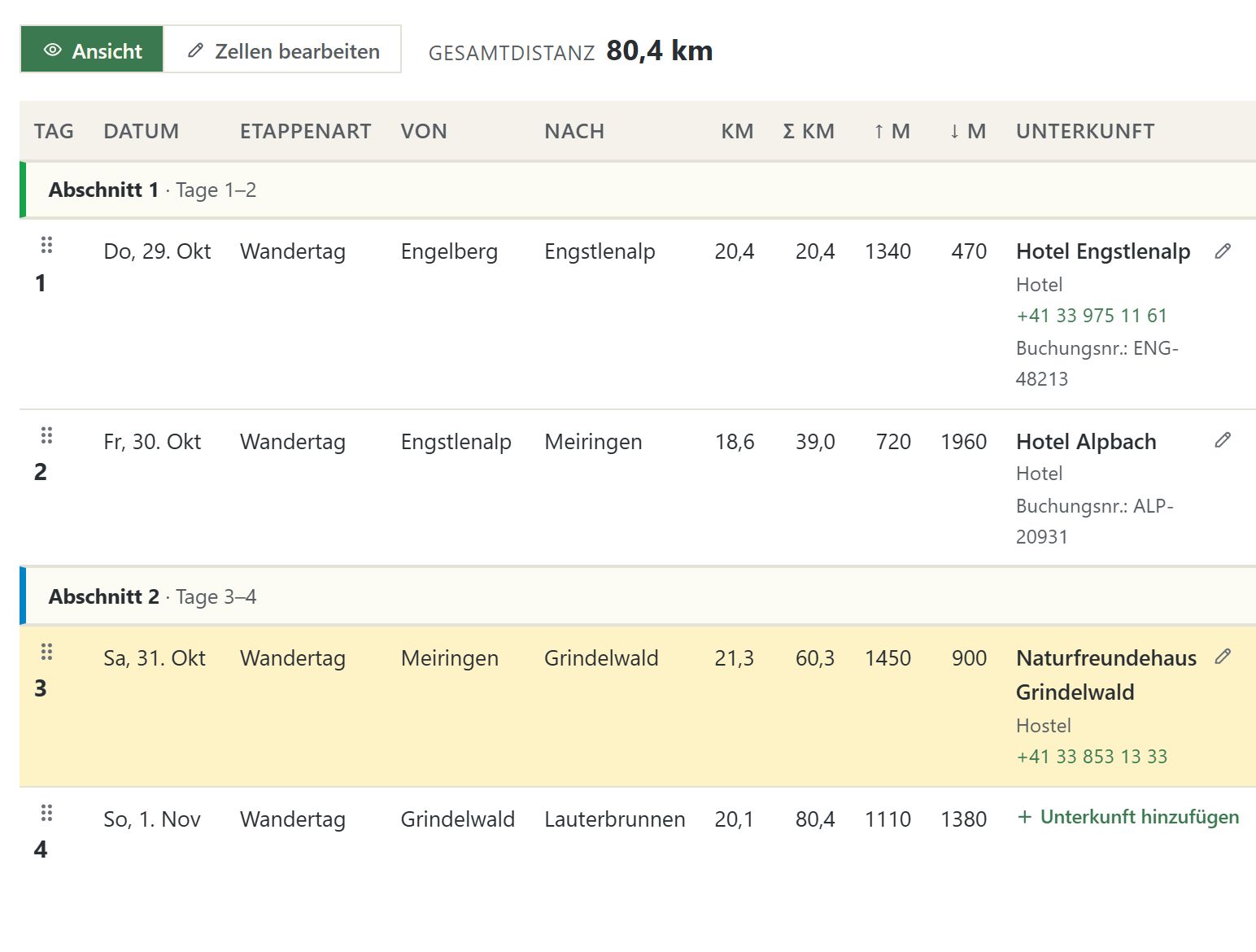The width and height of the screenshot is (1256, 952).
Task: Call Naturfreundehaus phone number +41 33 853 13 33
Action: tap(1092, 757)
